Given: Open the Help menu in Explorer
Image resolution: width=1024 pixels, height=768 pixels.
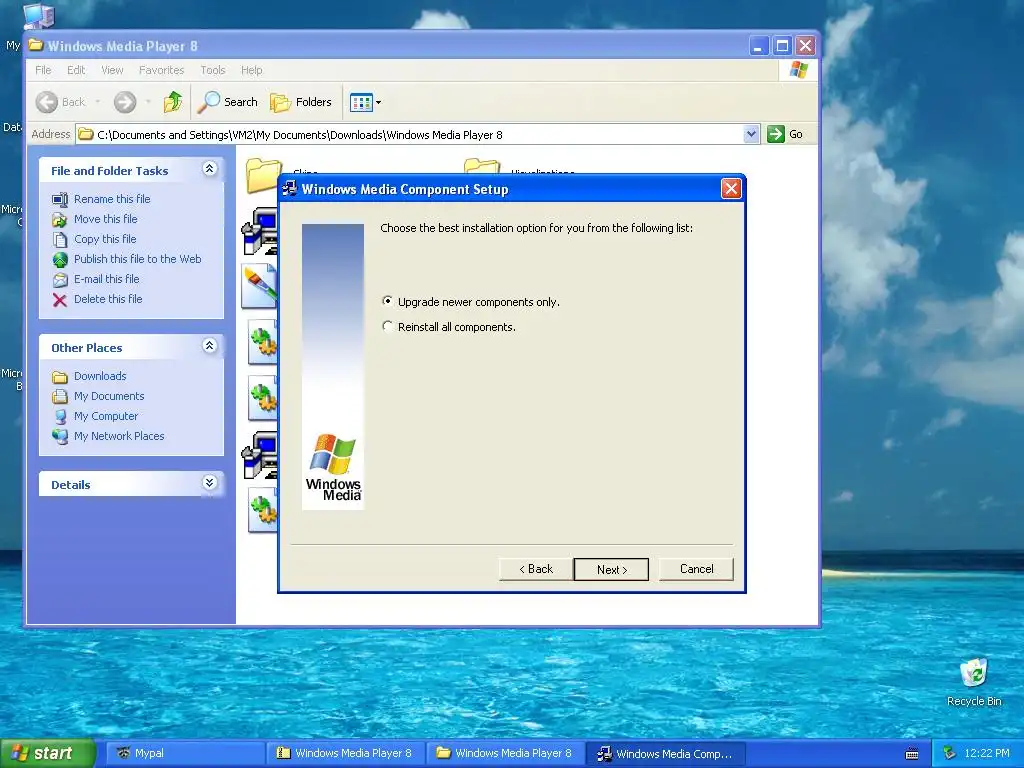Looking at the screenshot, I should coord(251,70).
